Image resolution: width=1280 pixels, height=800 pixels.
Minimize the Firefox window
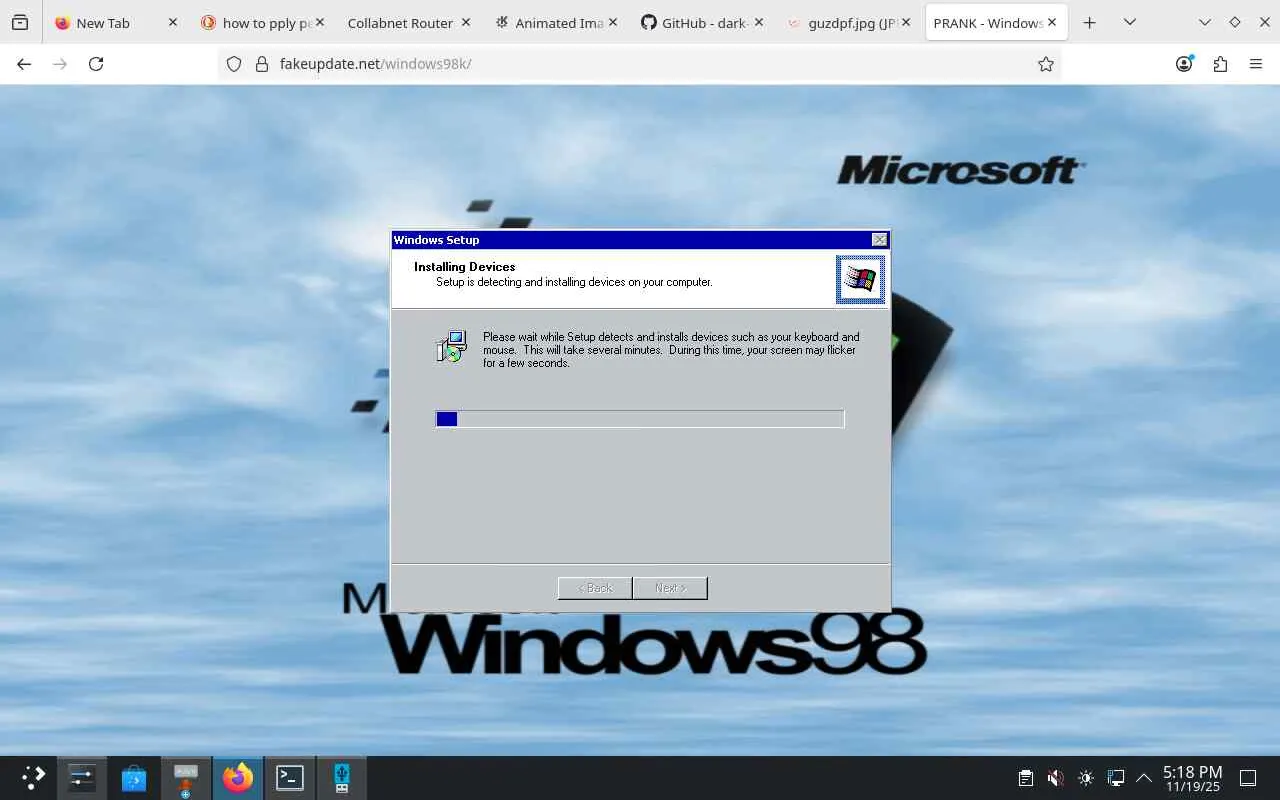pos(1204,22)
